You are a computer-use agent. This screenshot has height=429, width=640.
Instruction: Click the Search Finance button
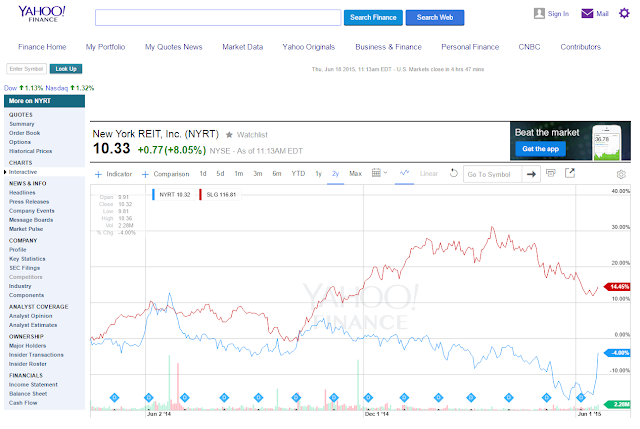tap(373, 18)
